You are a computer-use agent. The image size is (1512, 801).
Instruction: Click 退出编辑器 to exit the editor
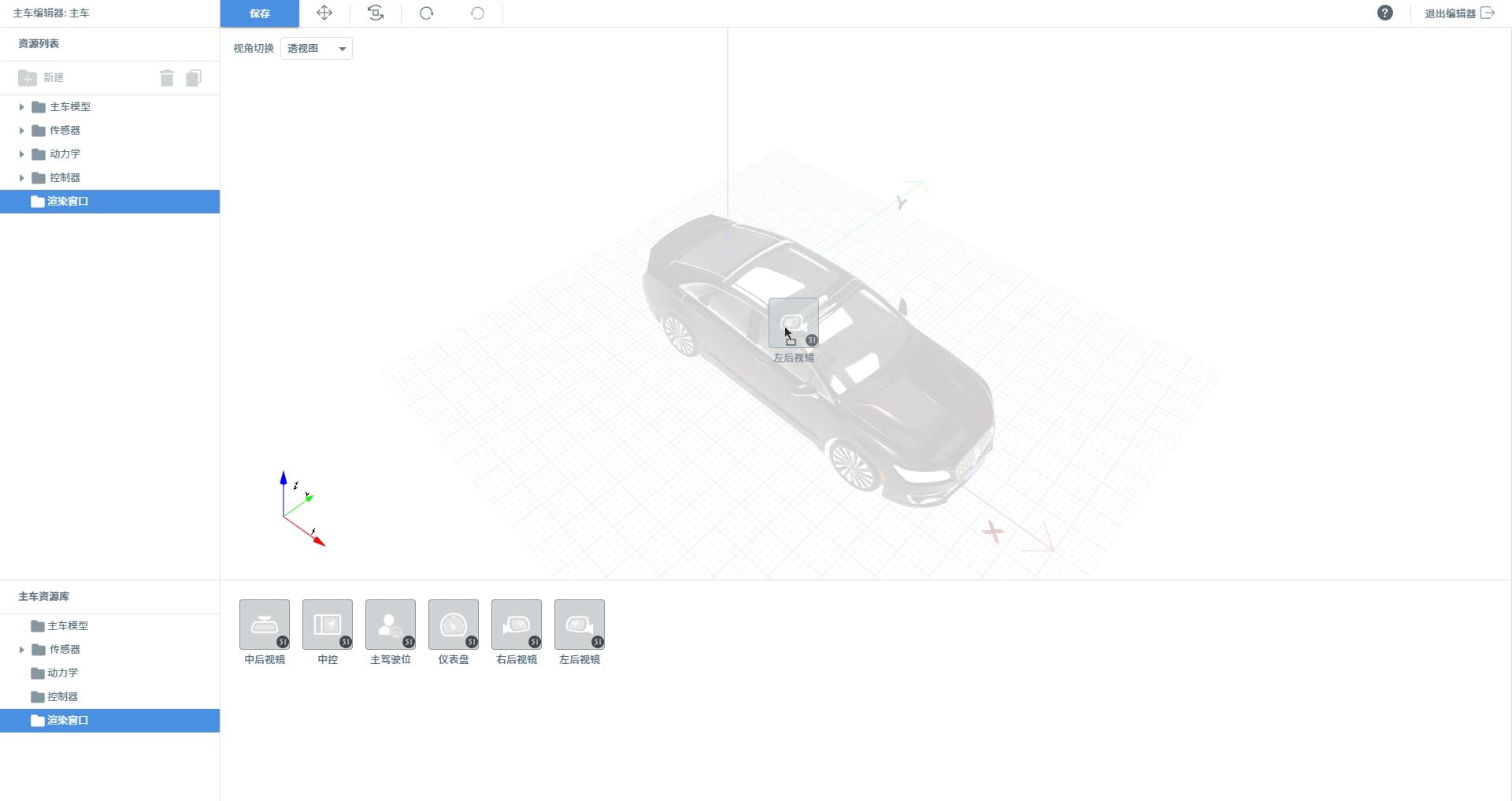click(1459, 13)
